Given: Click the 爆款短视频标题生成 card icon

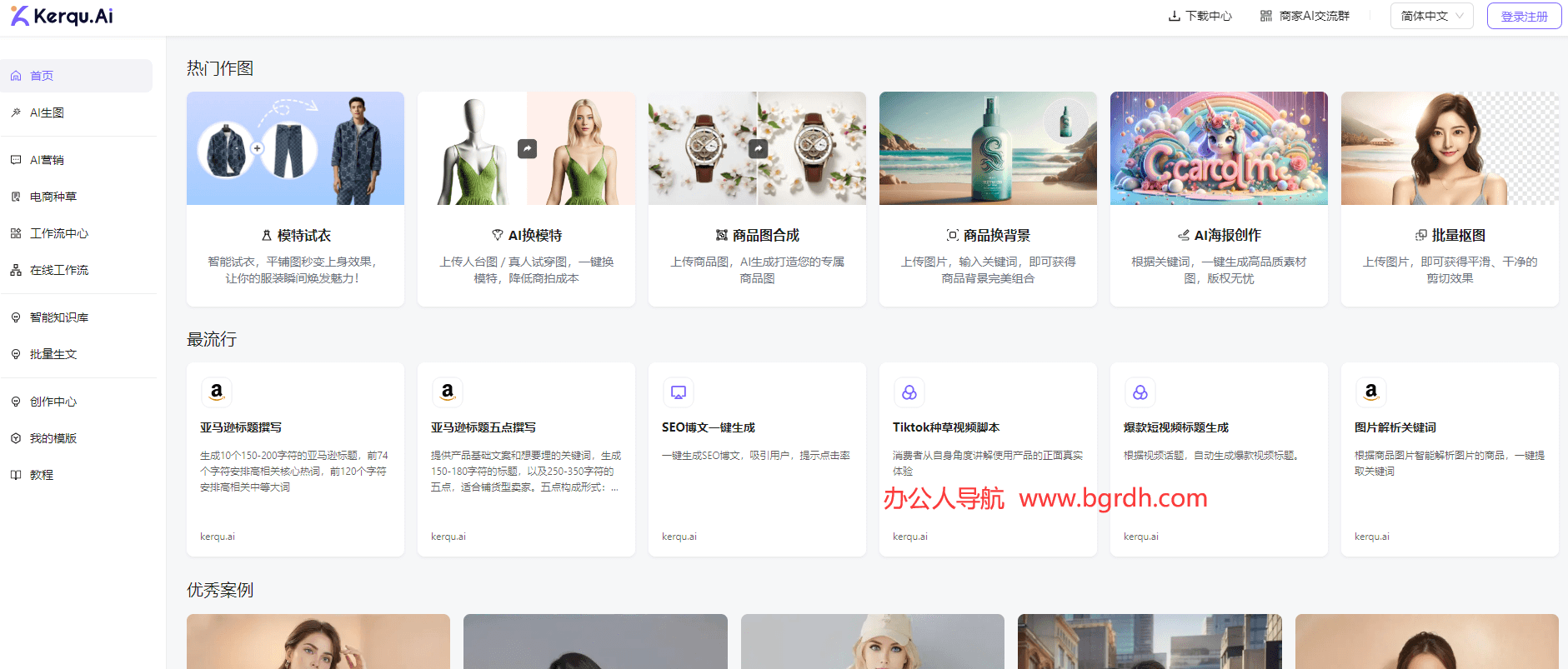Looking at the screenshot, I should 1140,392.
